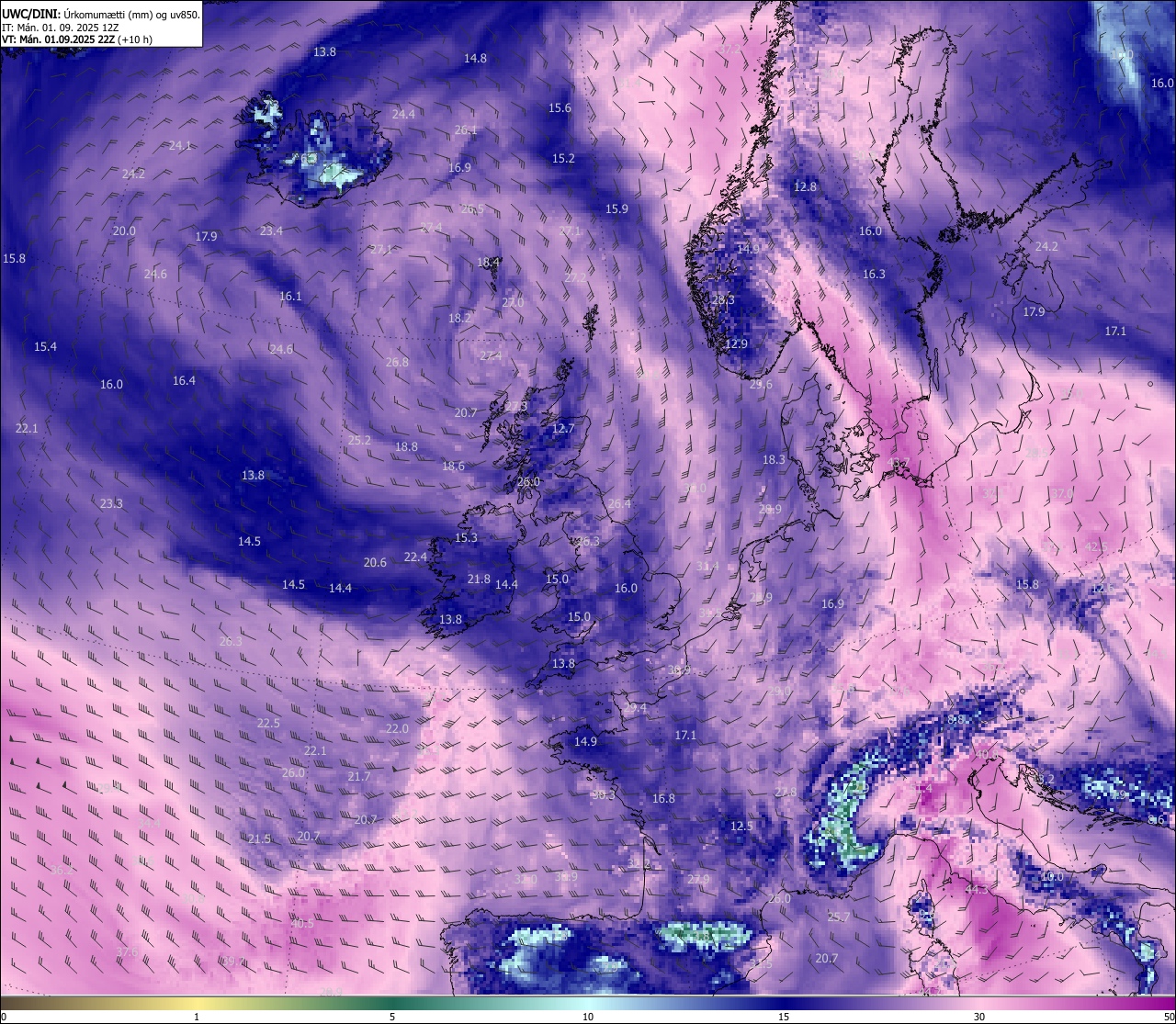Click the map value 18.8

point(406,446)
